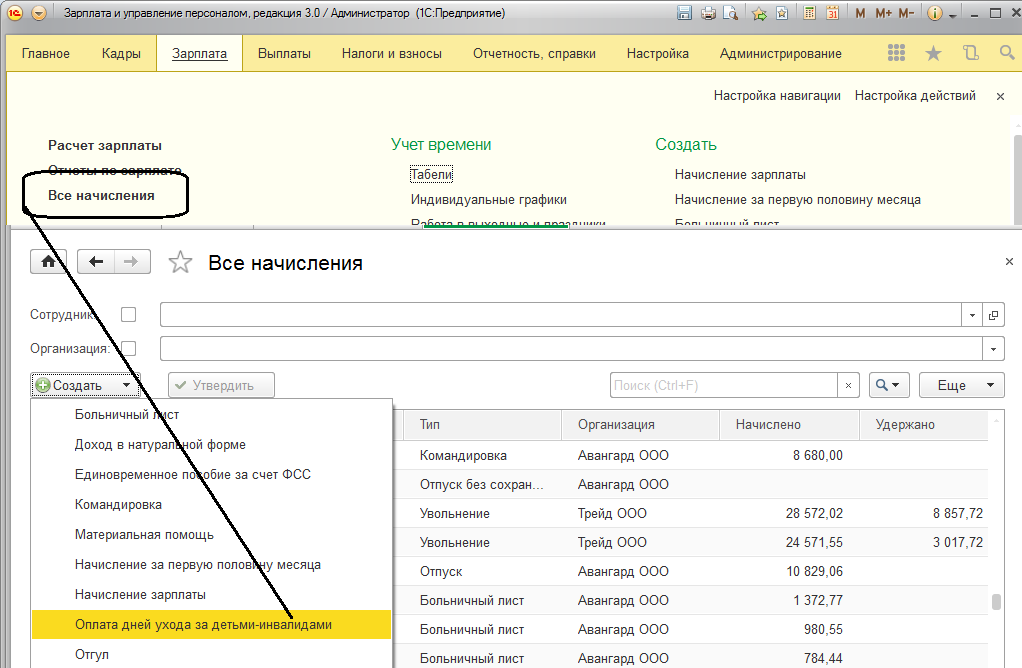Click the printer icon in title bar
1022x668 pixels.
tap(709, 14)
